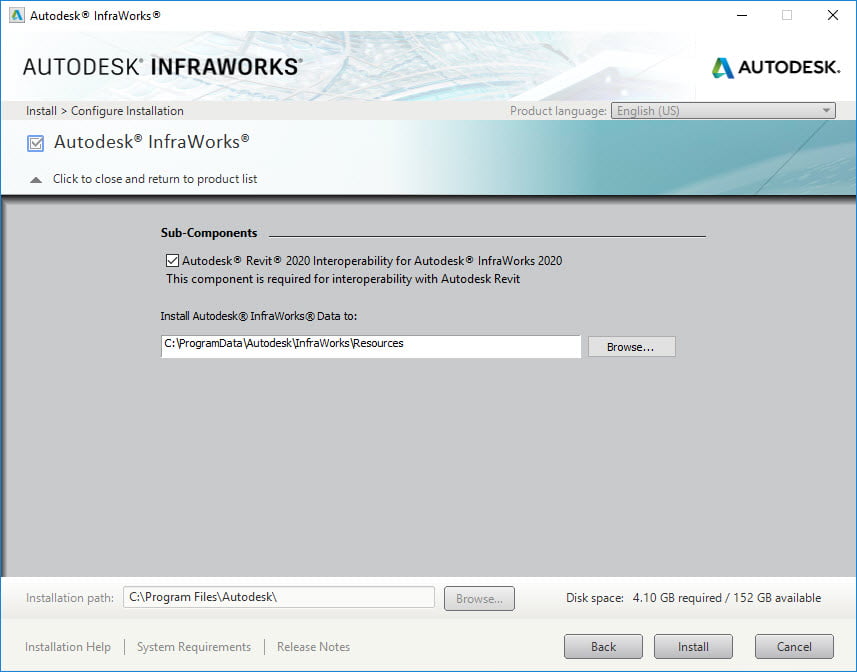857x672 pixels.
Task: Close the installer window
Action: pyautogui.click(x=832, y=15)
